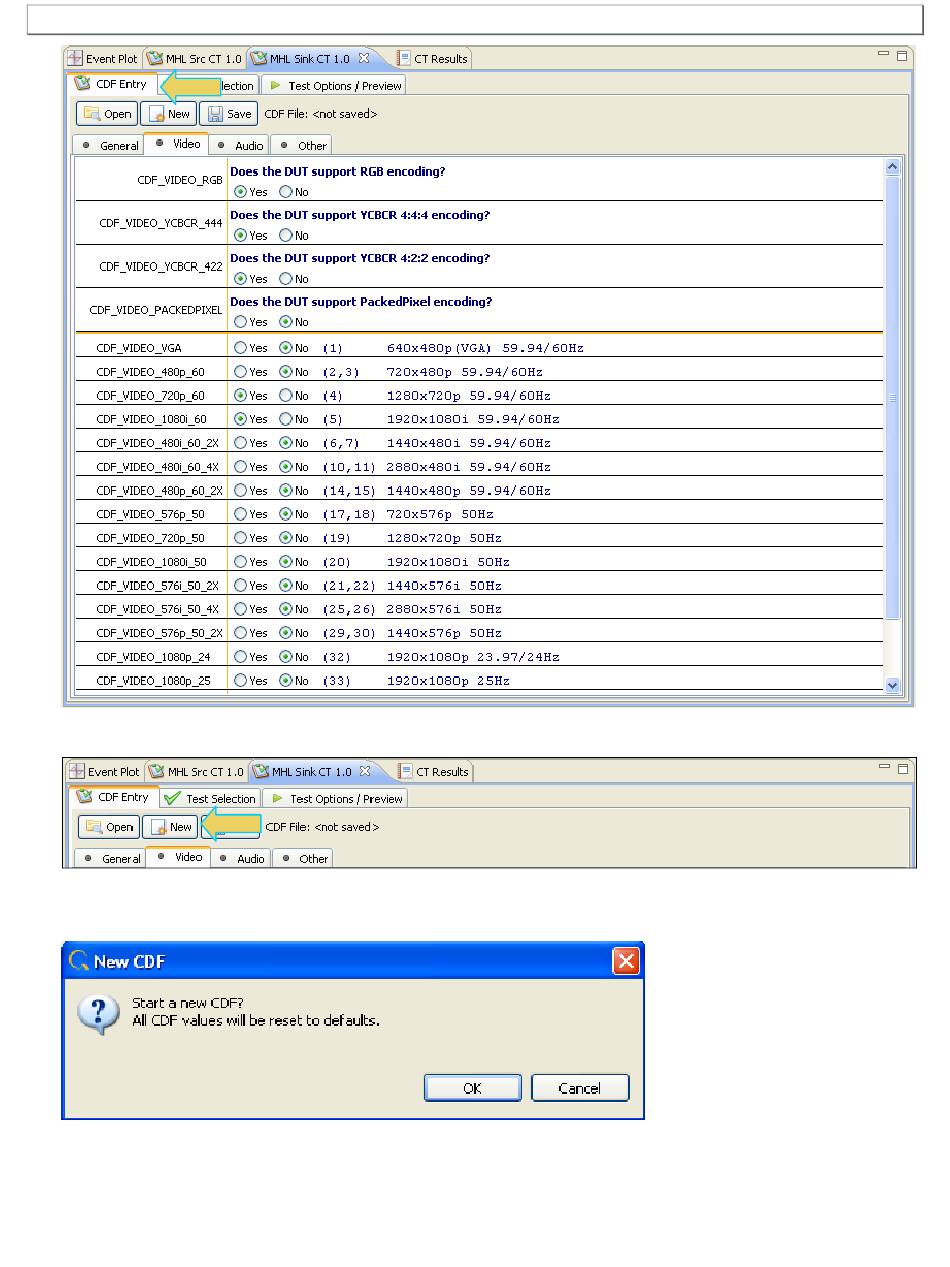The height and width of the screenshot is (1267, 950).
Task: Select No for RGB encoding support
Action: tap(286, 192)
